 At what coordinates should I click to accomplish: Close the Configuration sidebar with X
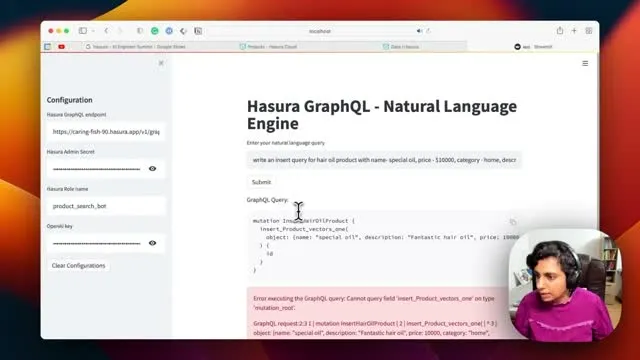pos(161,63)
